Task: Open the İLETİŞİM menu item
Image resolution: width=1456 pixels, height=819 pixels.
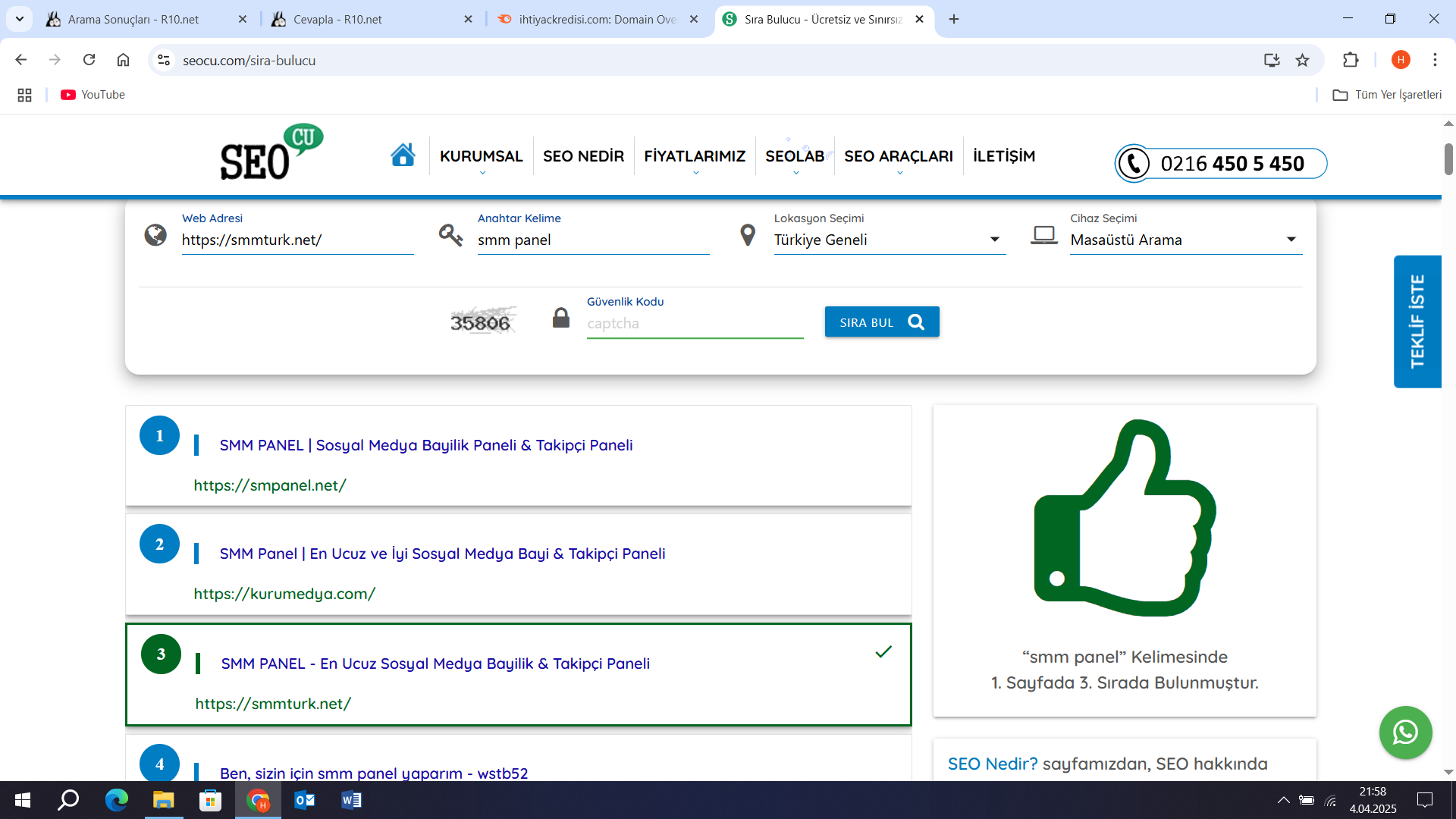Action: coord(1004,156)
